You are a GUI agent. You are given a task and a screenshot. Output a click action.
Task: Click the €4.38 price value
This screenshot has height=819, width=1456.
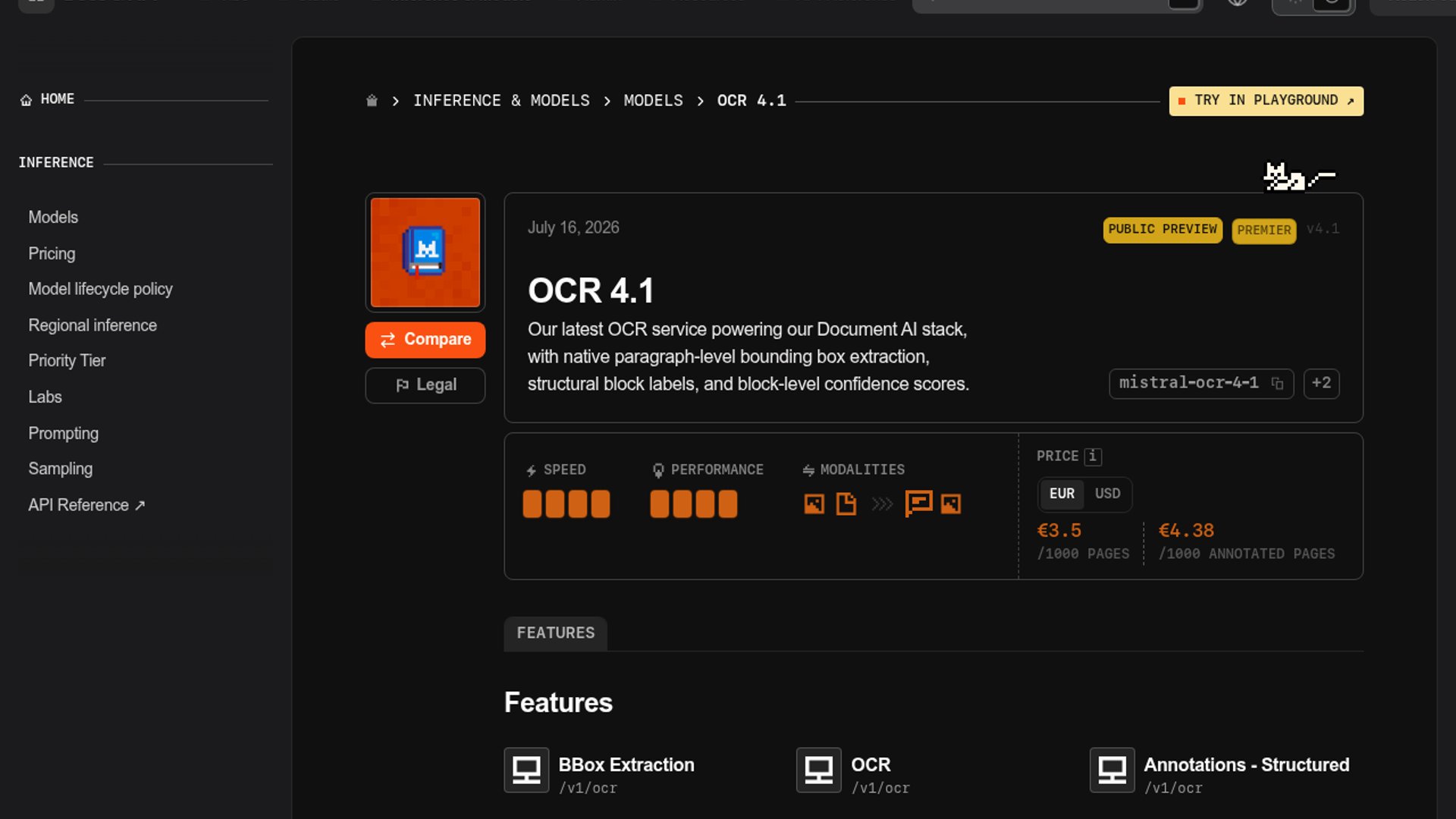pyautogui.click(x=1186, y=531)
